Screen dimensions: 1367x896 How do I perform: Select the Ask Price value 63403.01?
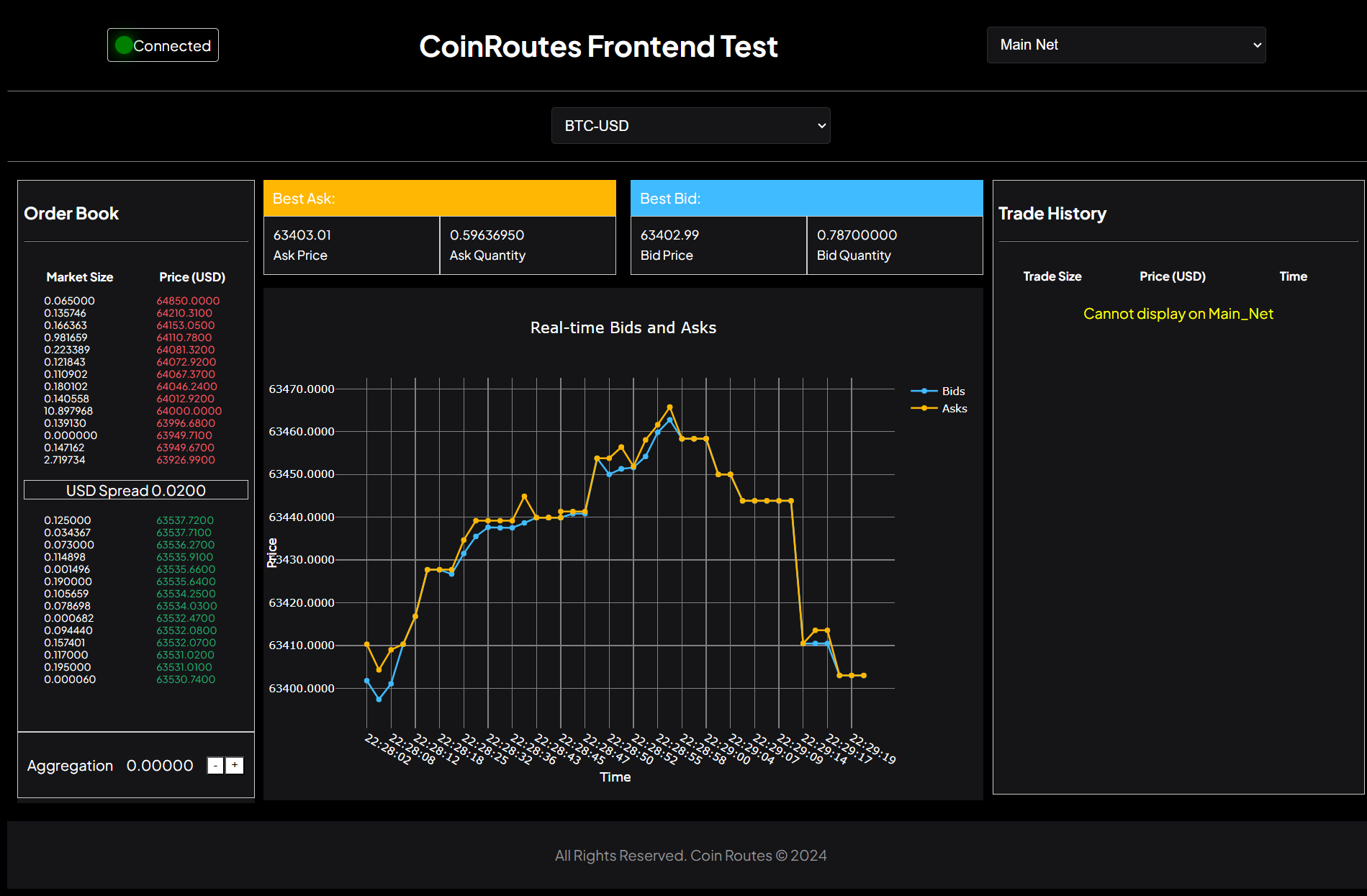click(302, 235)
